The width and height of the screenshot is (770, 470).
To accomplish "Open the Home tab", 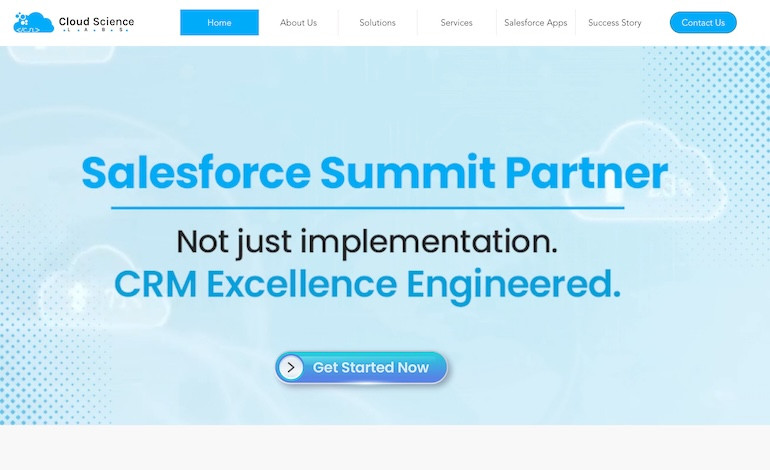I will [219, 22].
